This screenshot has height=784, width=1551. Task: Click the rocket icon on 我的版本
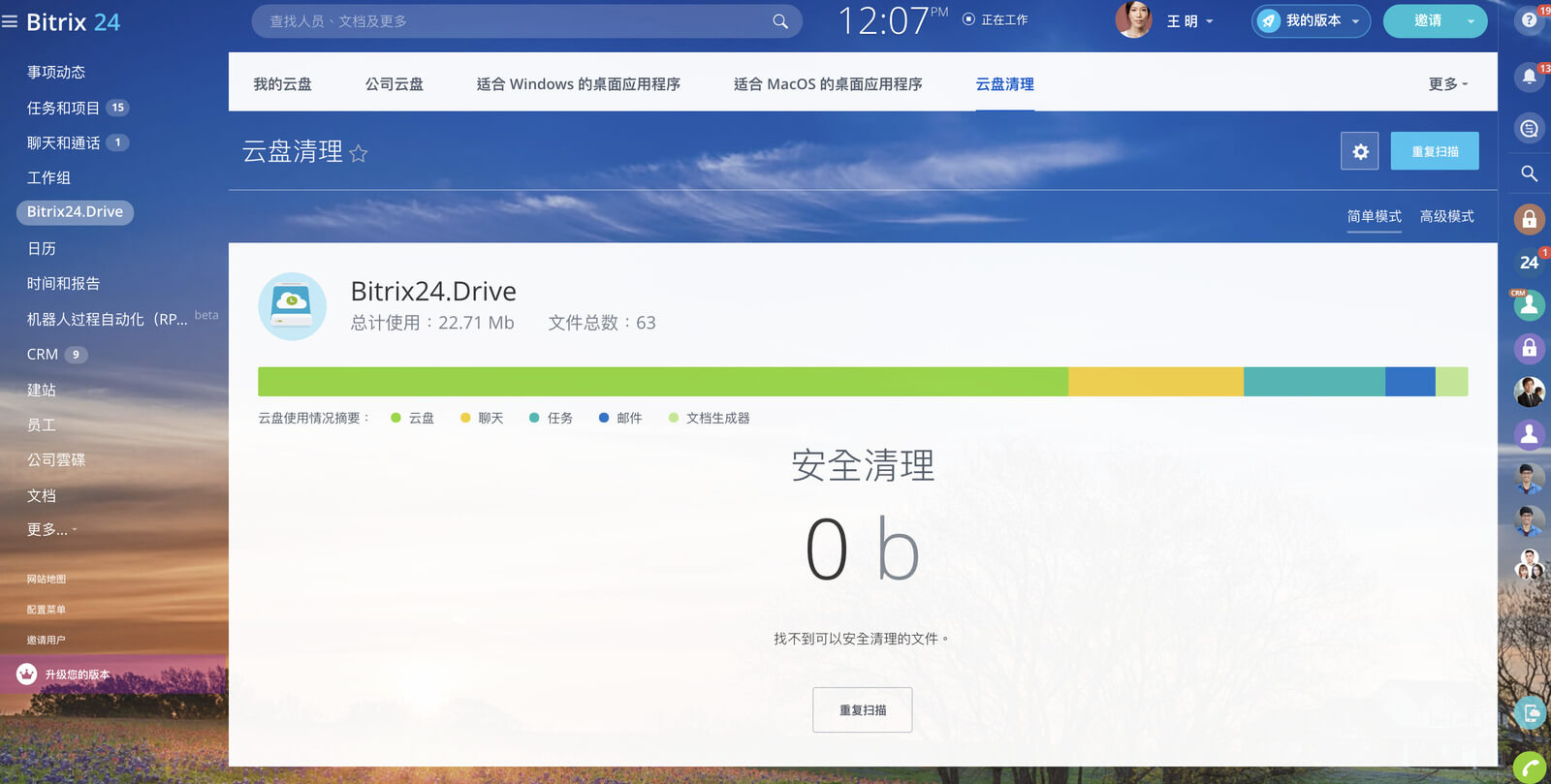tap(1268, 21)
